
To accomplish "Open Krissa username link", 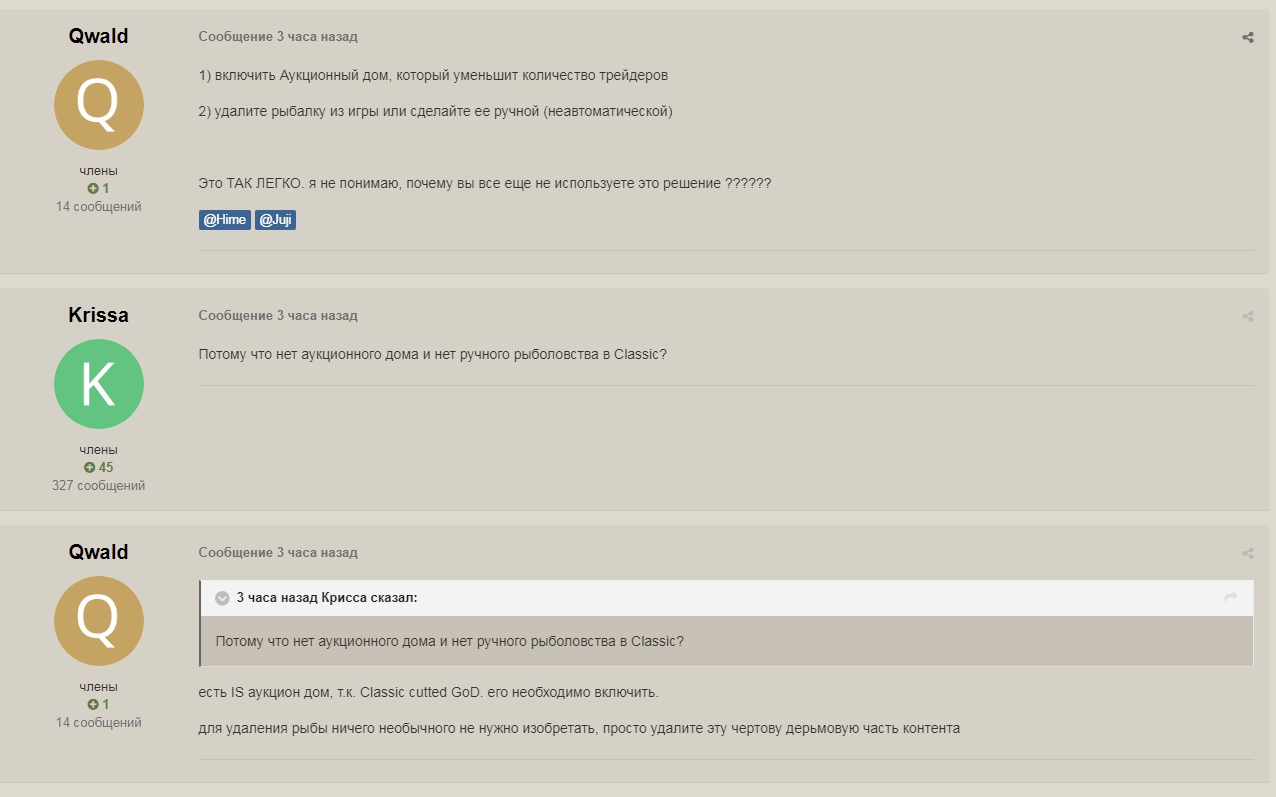I will [x=98, y=315].
